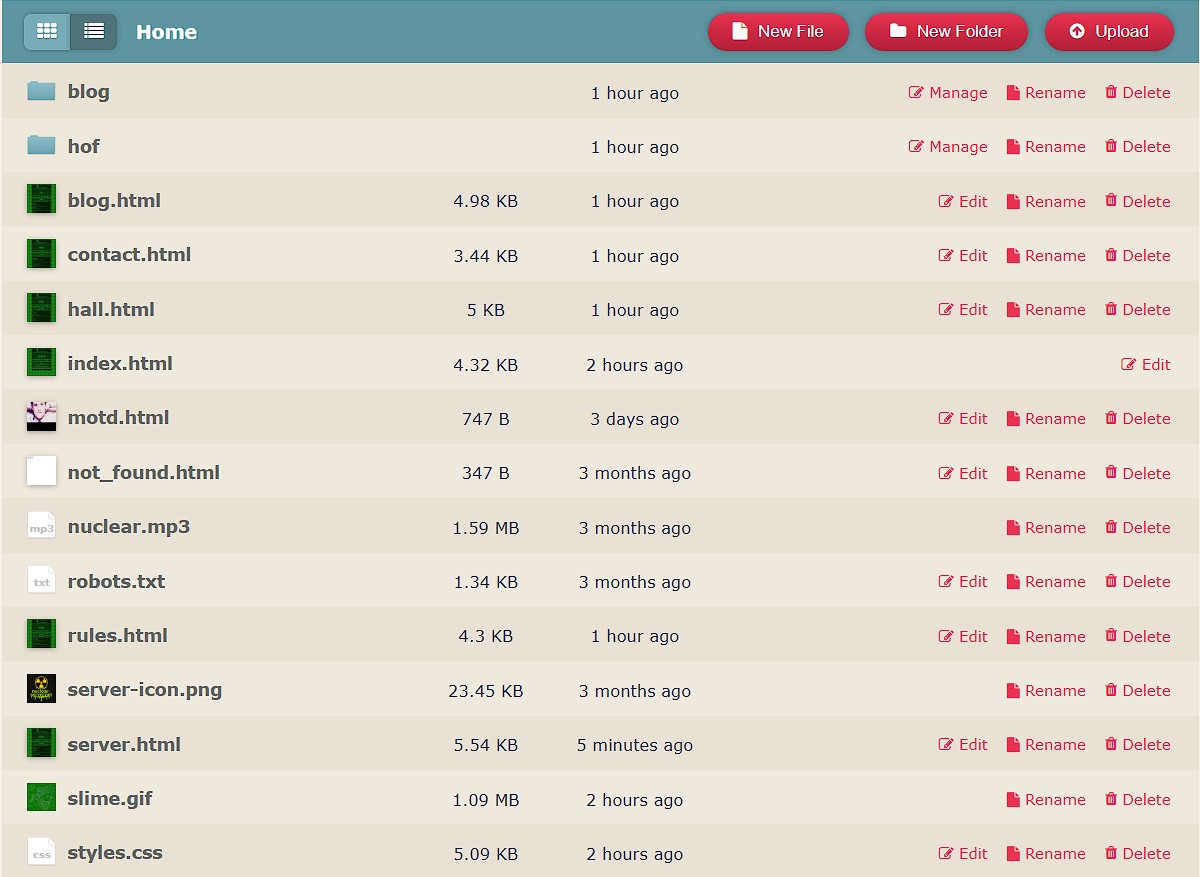The image size is (1200, 877).
Task: Click the motd.html file icon
Action: coord(41,417)
